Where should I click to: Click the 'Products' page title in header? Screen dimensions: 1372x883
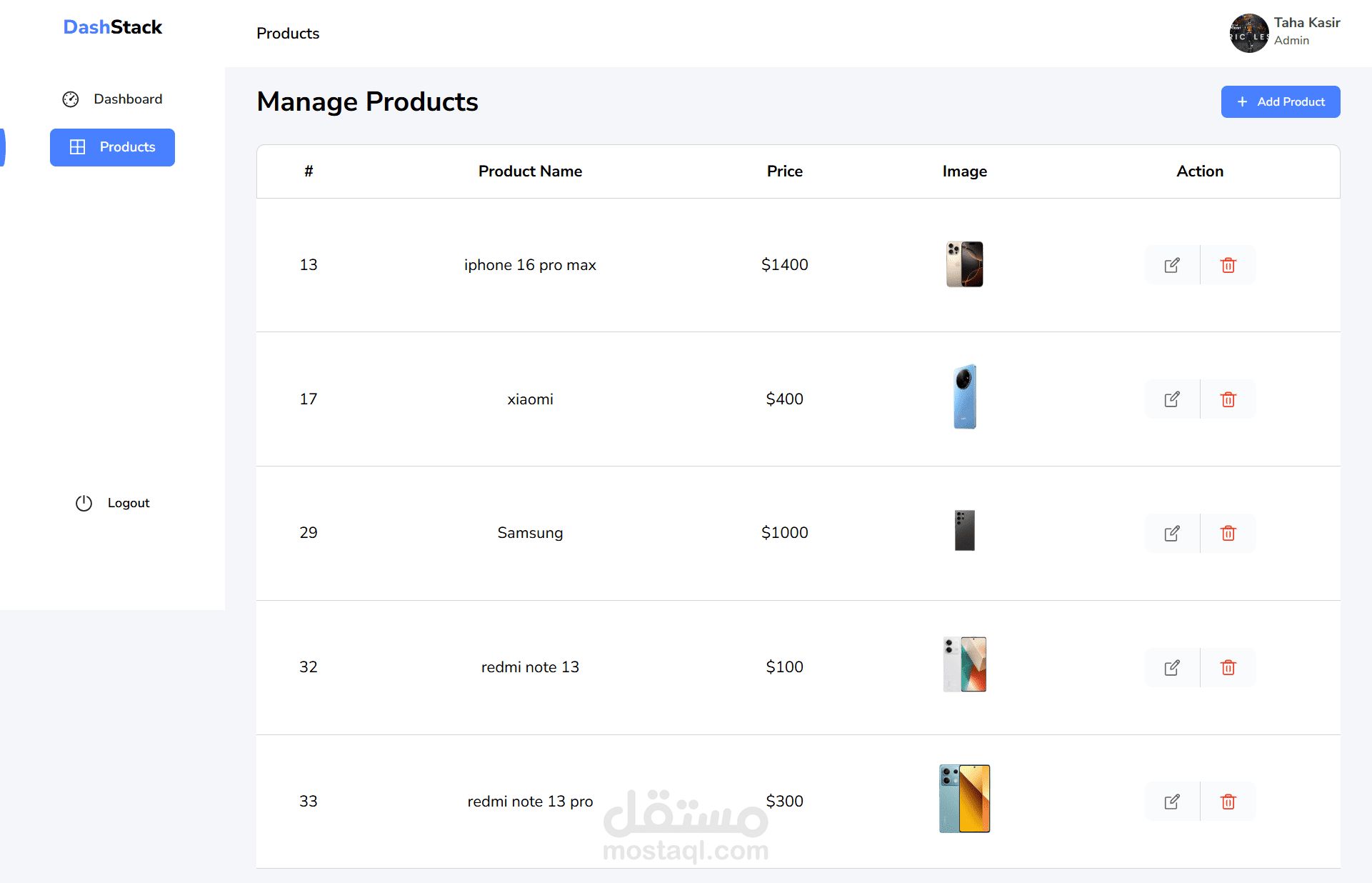click(x=288, y=34)
